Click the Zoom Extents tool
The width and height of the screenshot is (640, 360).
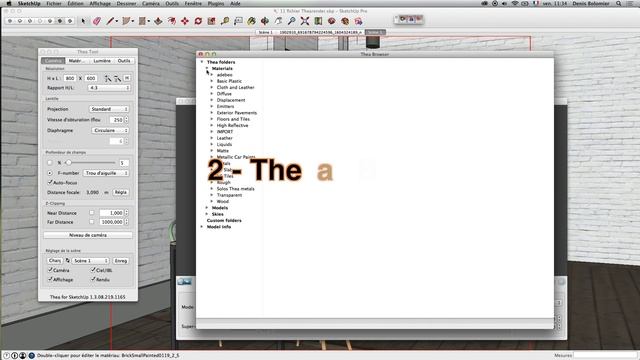click(x=305, y=21)
